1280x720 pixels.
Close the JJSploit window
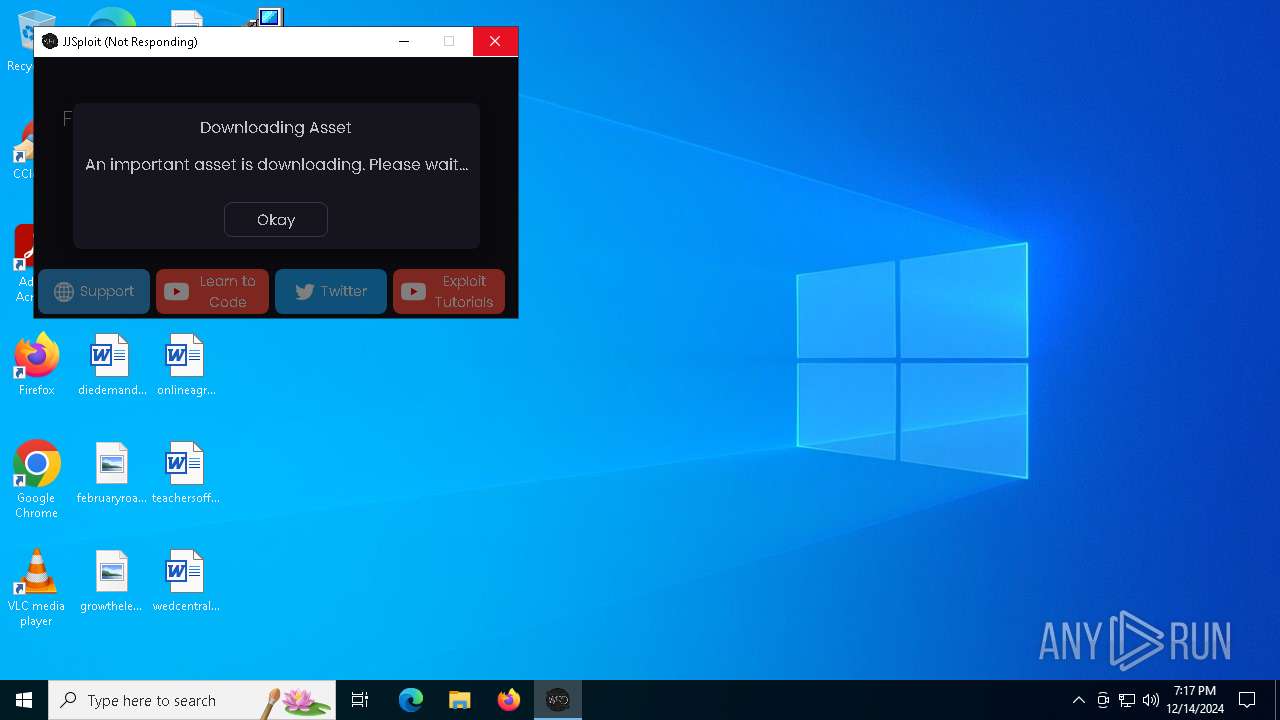pos(495,41)
